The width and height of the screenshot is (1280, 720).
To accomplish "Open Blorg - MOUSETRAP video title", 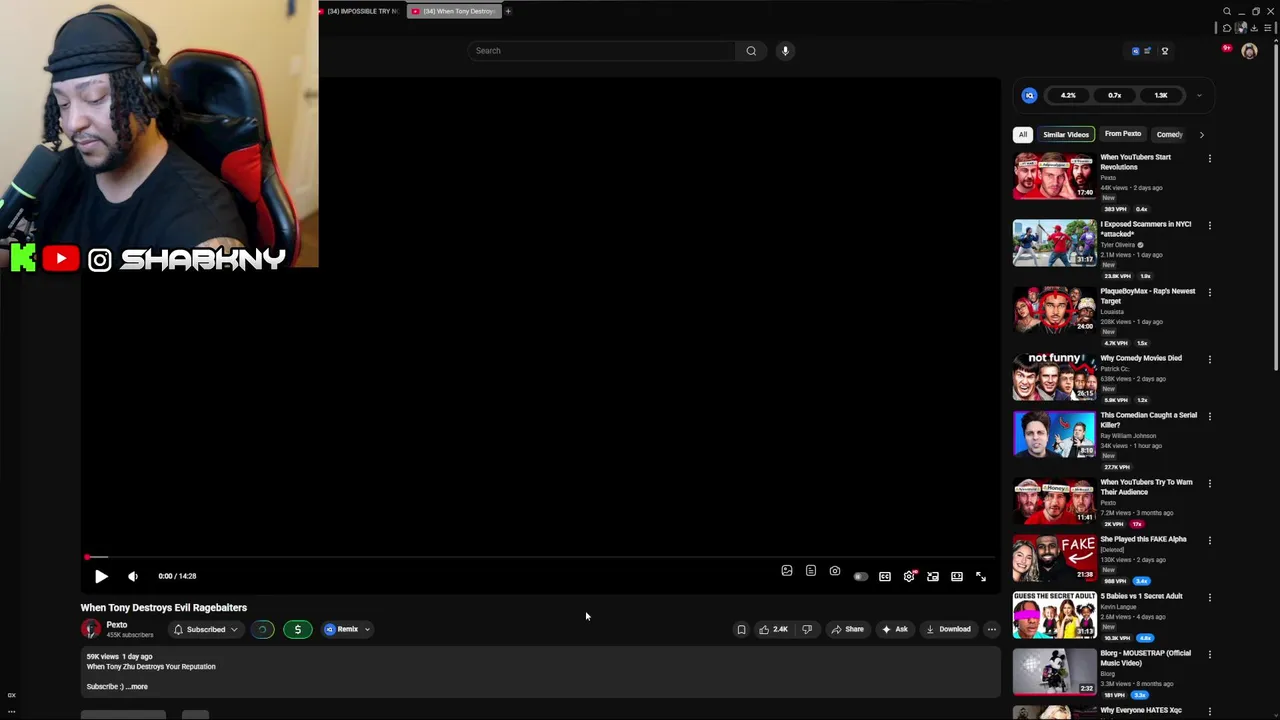I will click(1146, 658).
